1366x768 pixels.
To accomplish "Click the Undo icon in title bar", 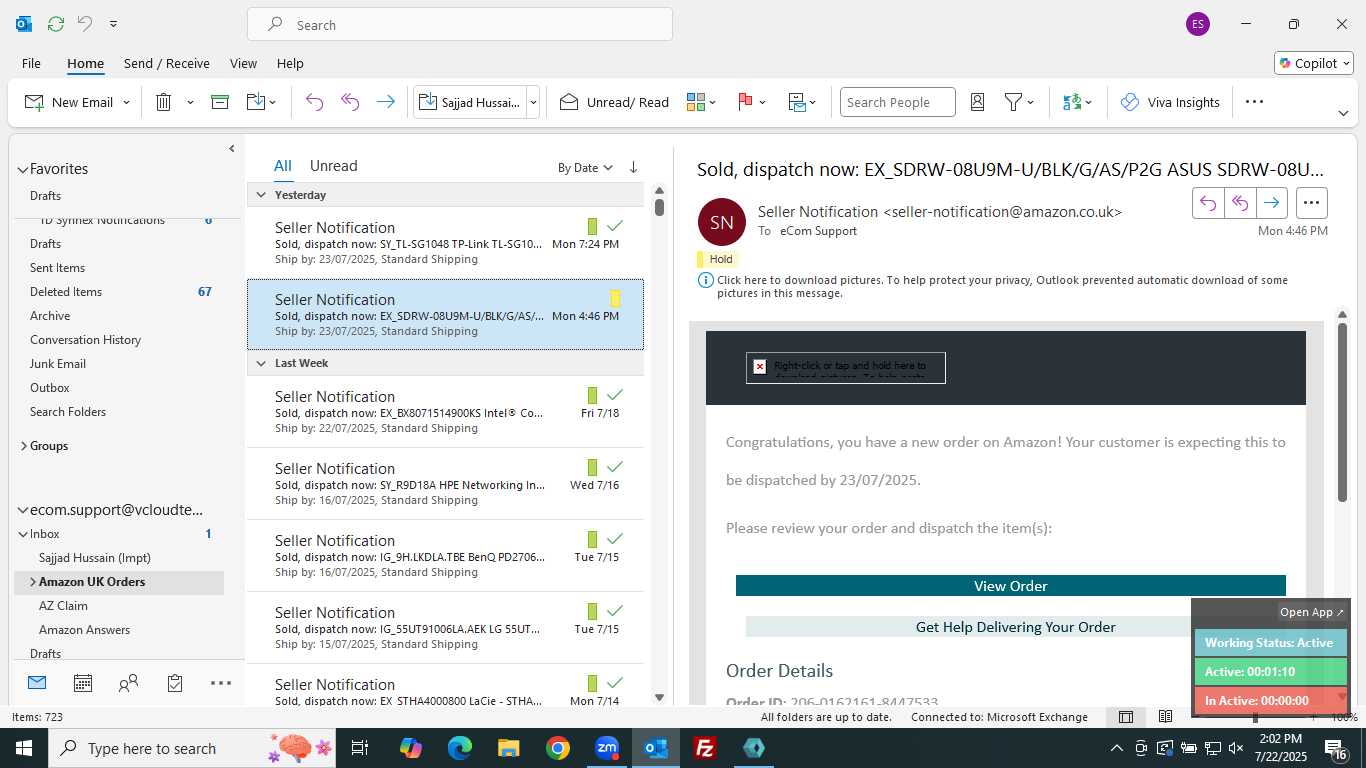I will coord(85,24).
